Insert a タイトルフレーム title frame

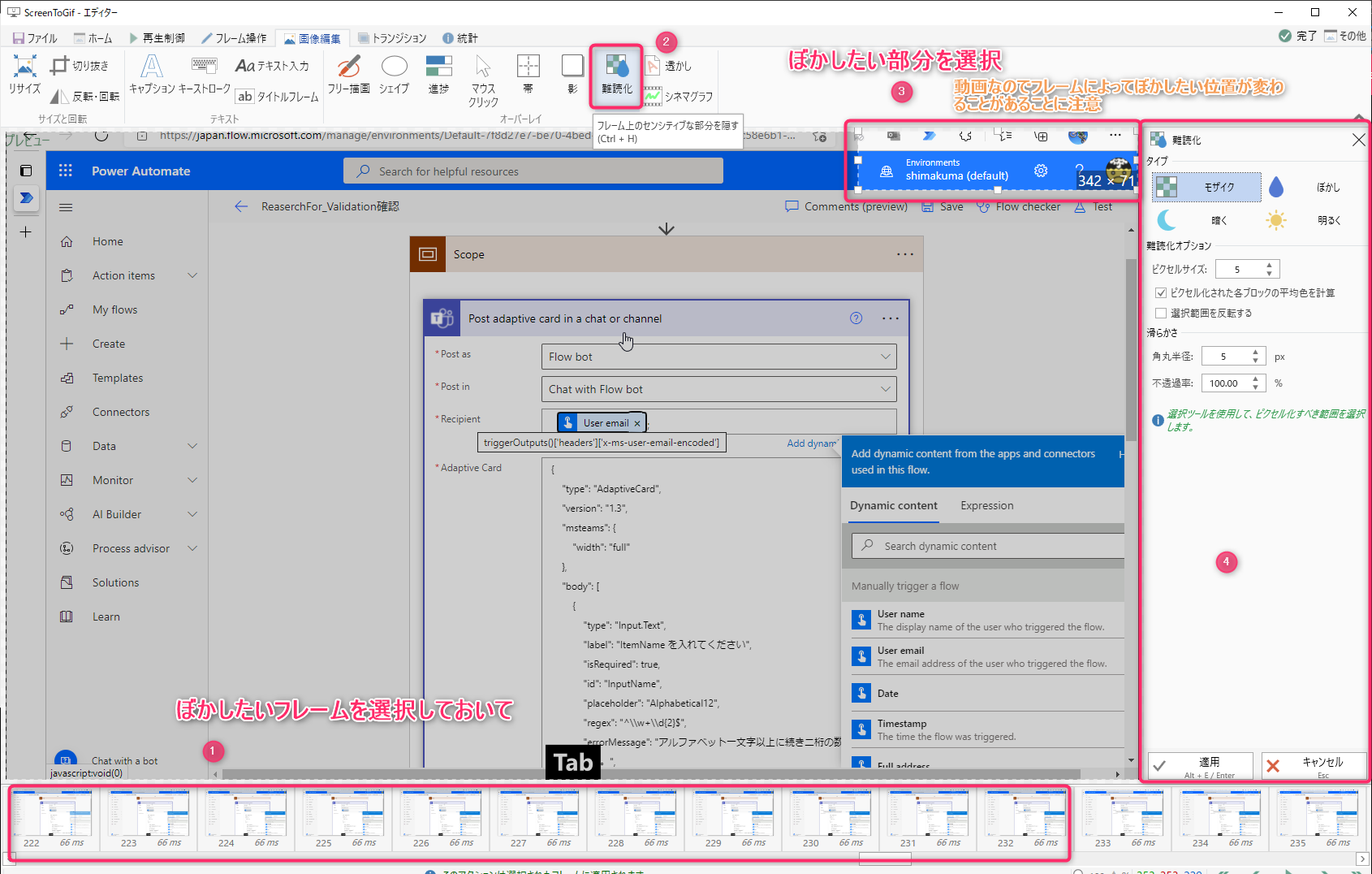pos(278,97)
